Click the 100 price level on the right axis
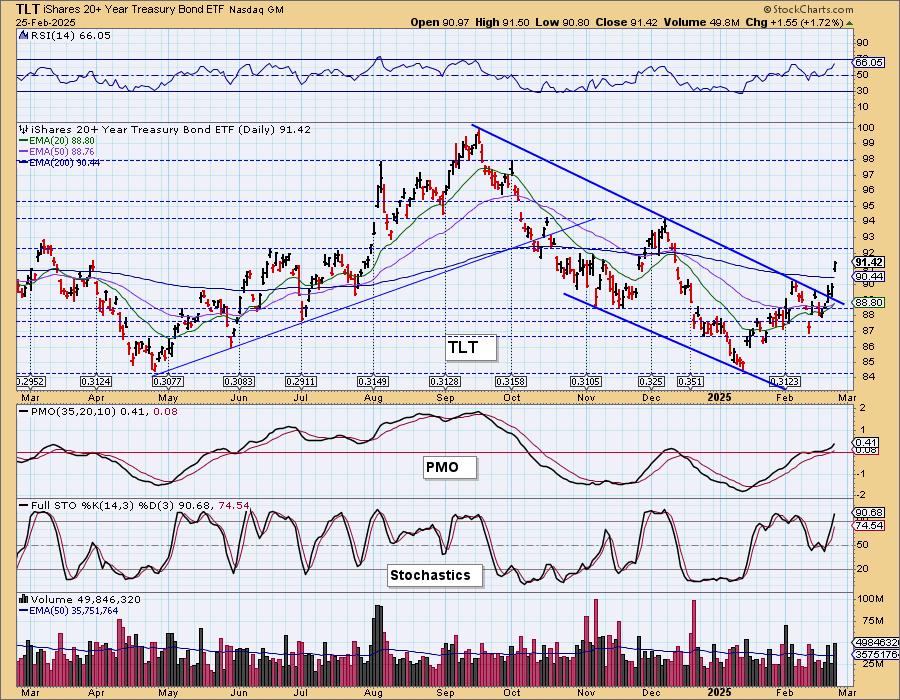 pyautogui.click(x=866, y=127)
